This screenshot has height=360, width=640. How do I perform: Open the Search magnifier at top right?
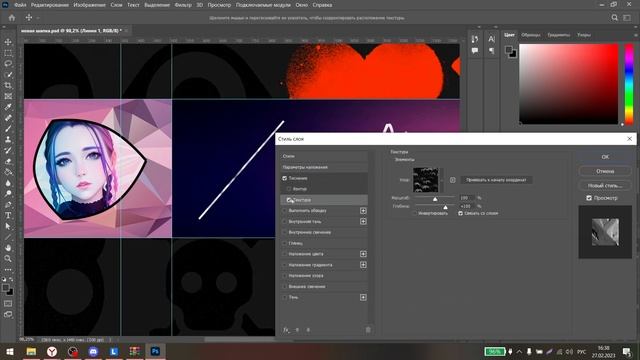tap(614, 18)
